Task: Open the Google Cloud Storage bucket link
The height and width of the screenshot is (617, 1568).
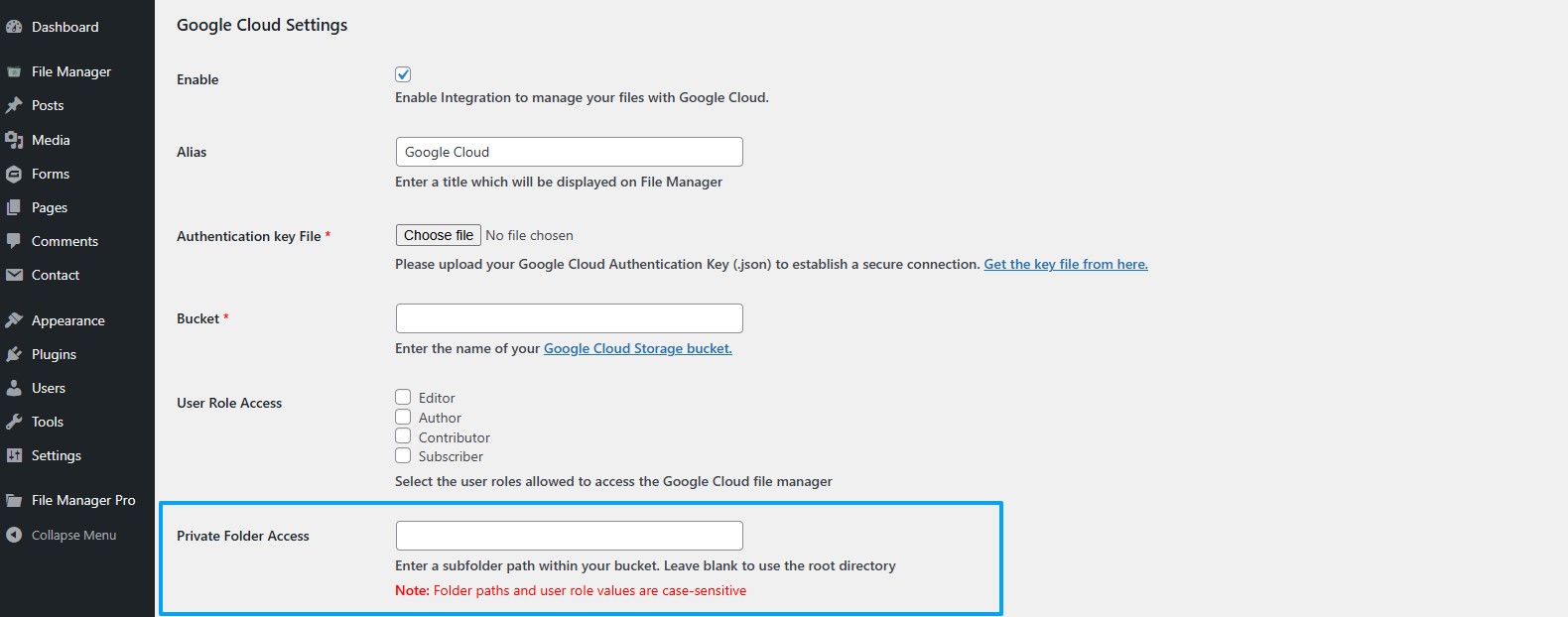Action: coord(638,348)
